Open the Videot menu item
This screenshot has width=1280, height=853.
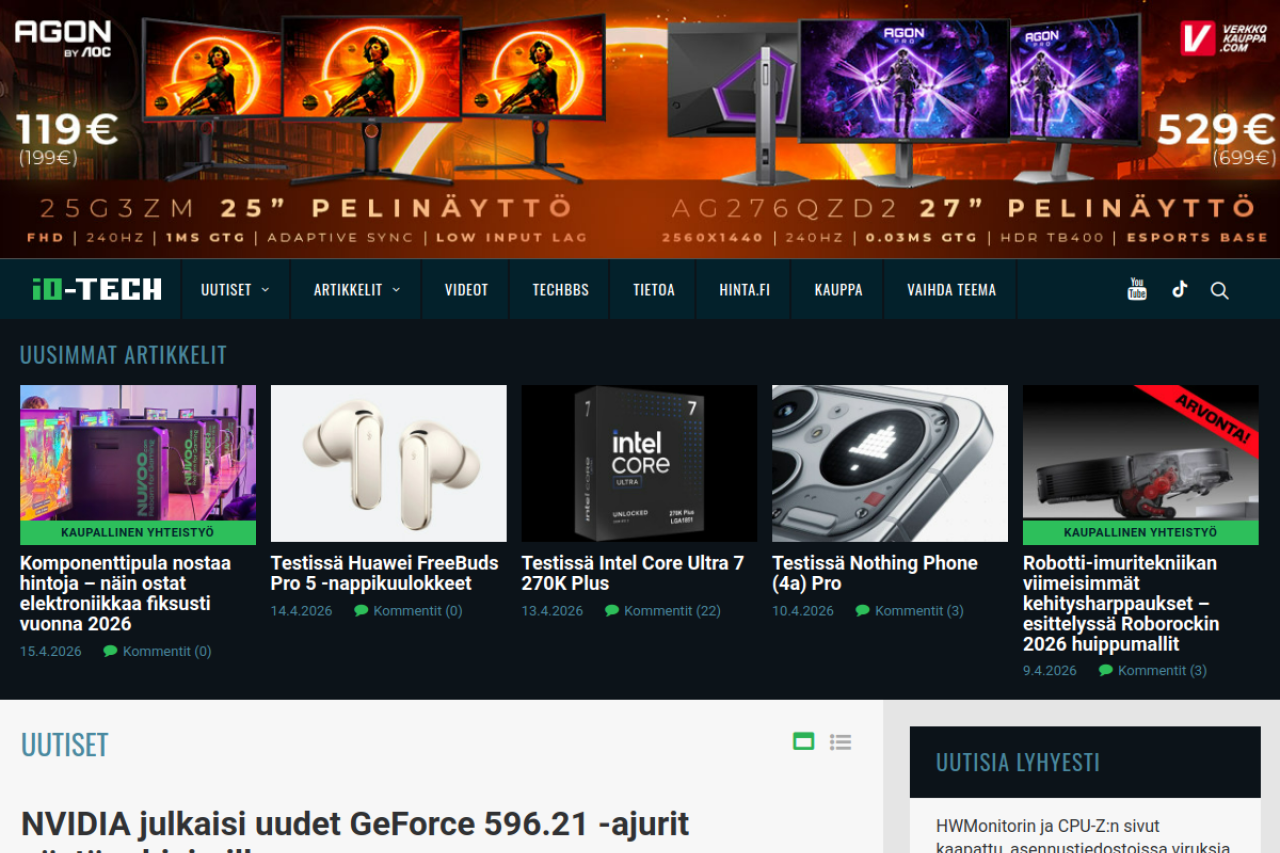(x=466, y=290)
